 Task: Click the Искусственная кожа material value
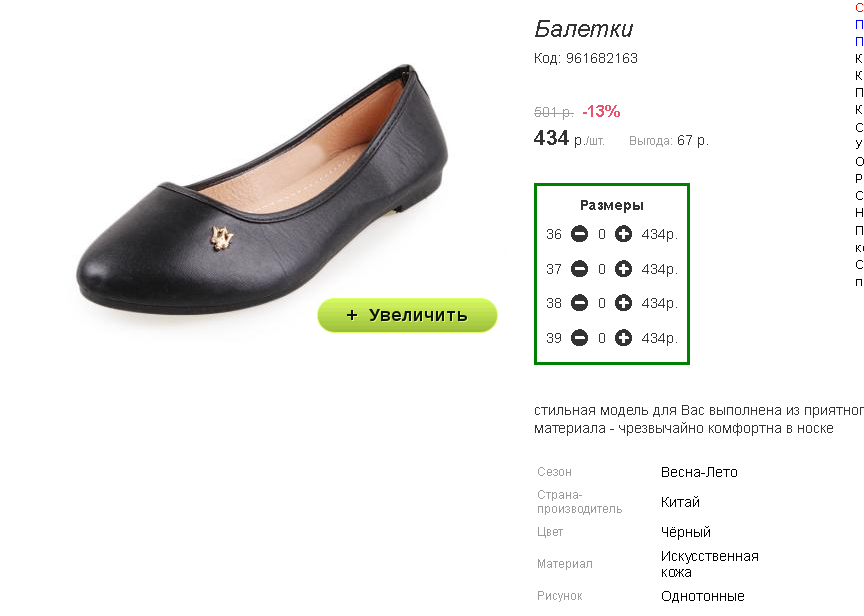710,564
